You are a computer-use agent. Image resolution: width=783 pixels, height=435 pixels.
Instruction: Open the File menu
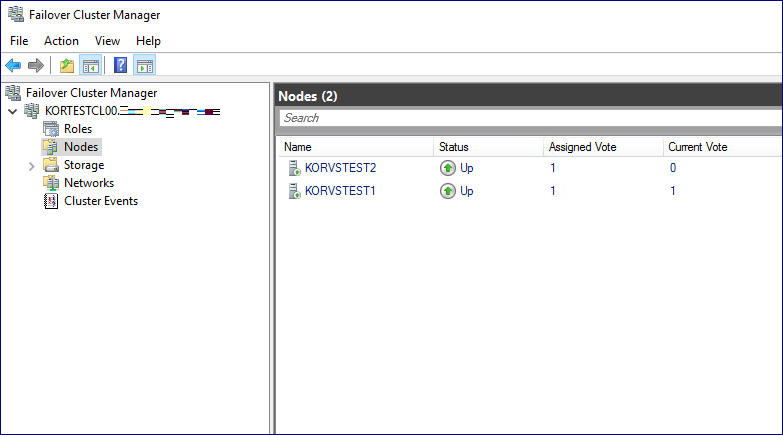point(19,41)
